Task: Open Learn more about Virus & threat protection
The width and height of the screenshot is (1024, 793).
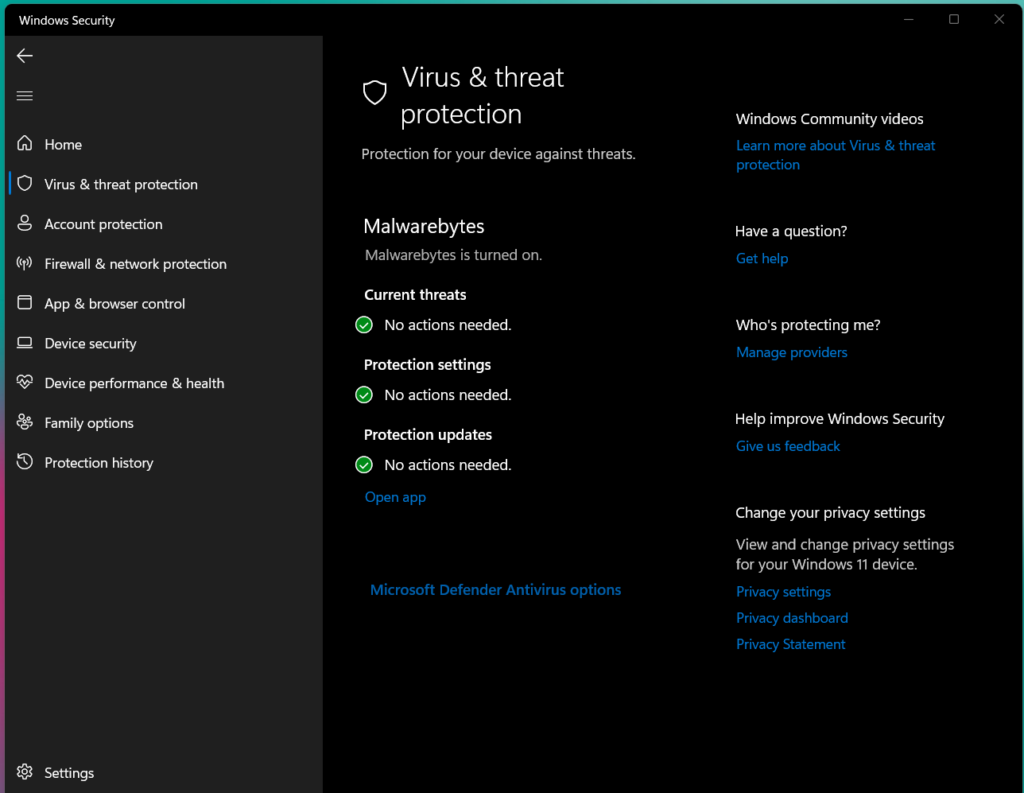Action: (835, 155)
